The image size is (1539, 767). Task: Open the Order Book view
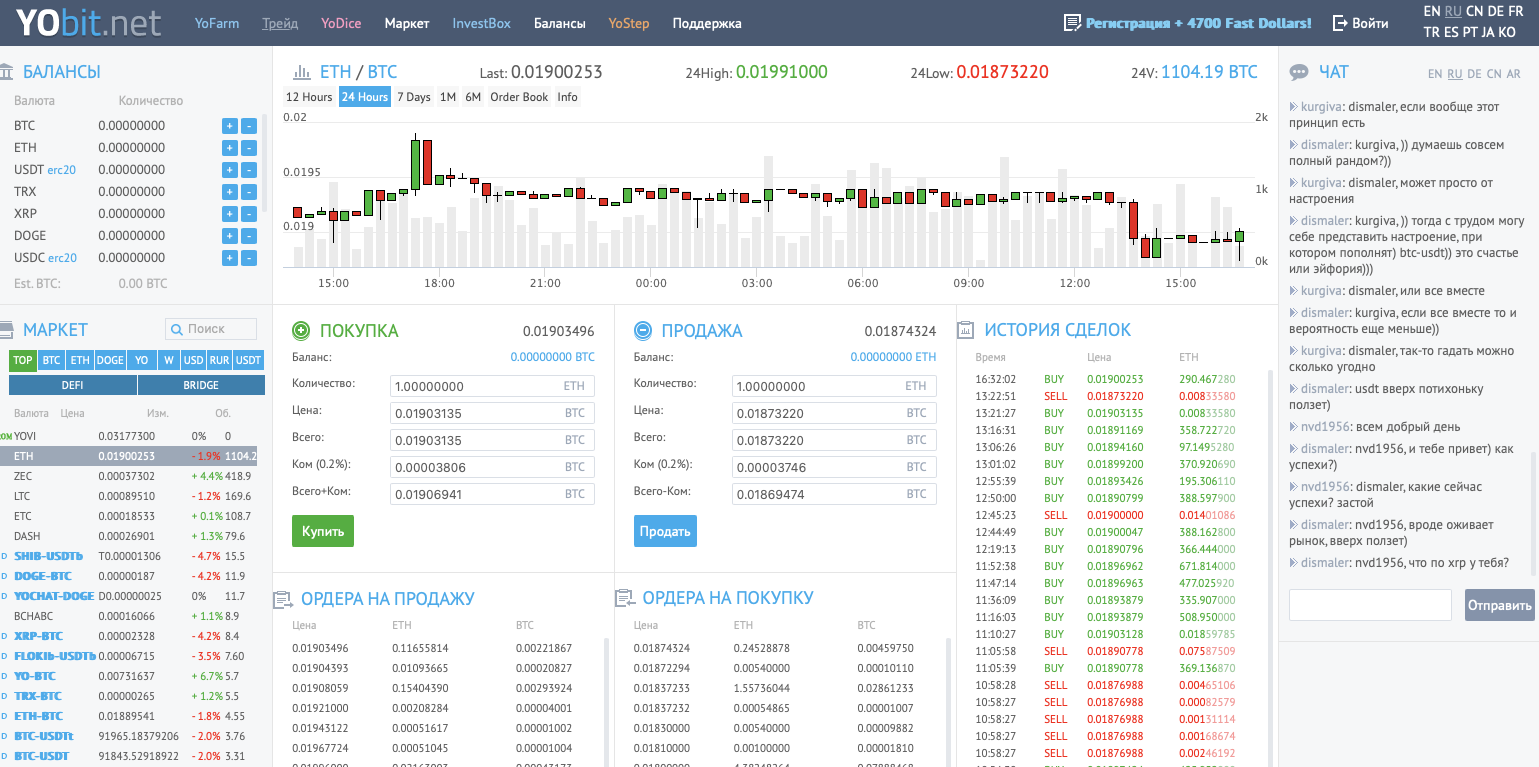click(x=519, y=97)
